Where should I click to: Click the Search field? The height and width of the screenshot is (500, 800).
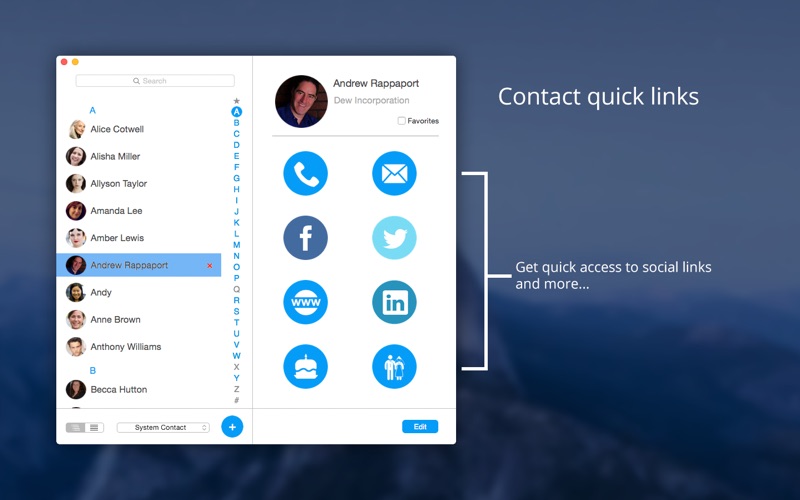pyautogui.click(x=155, y=81)
